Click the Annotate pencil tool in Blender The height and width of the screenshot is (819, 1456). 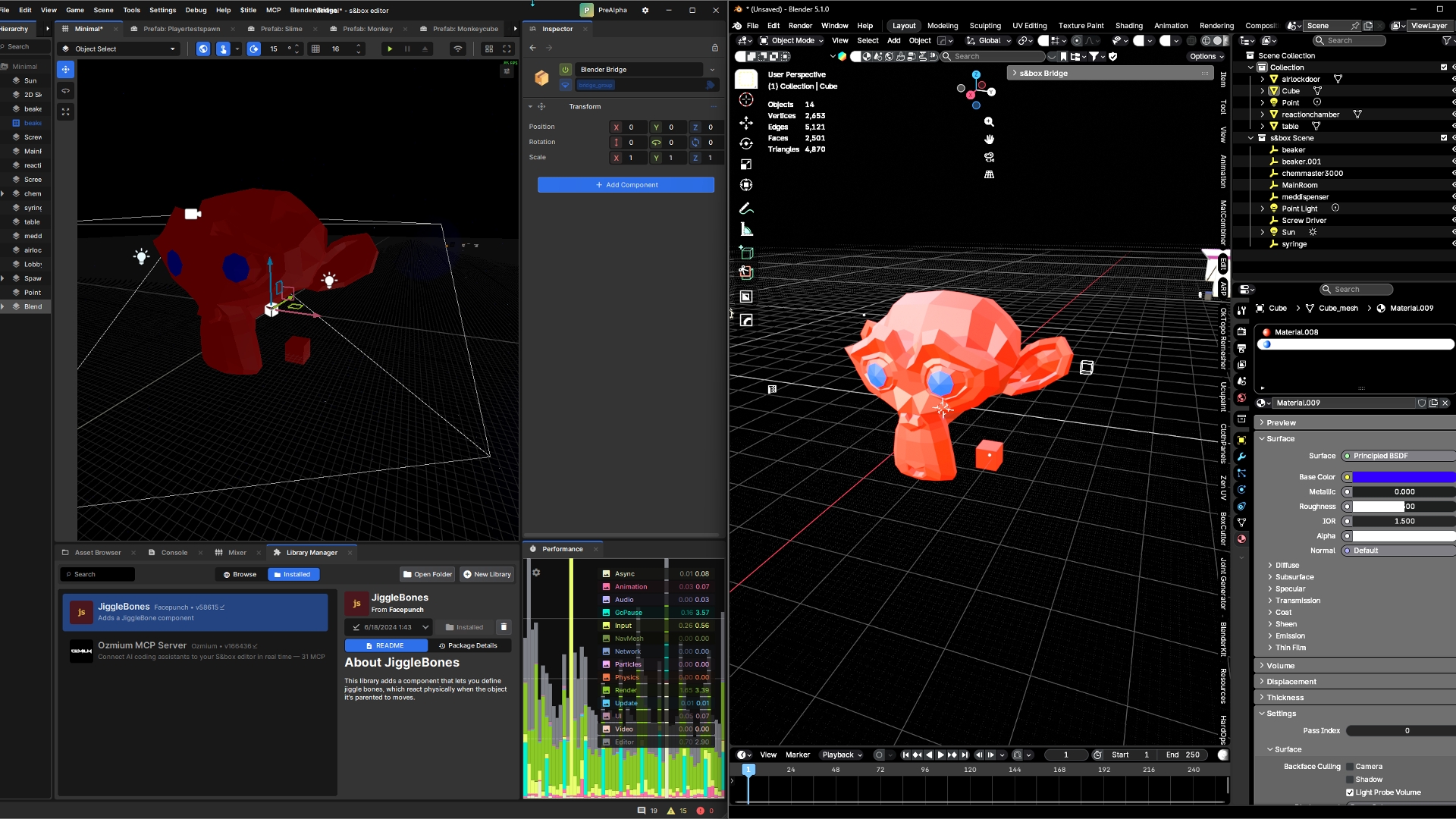pyautogui.click(x=746, y=209)
